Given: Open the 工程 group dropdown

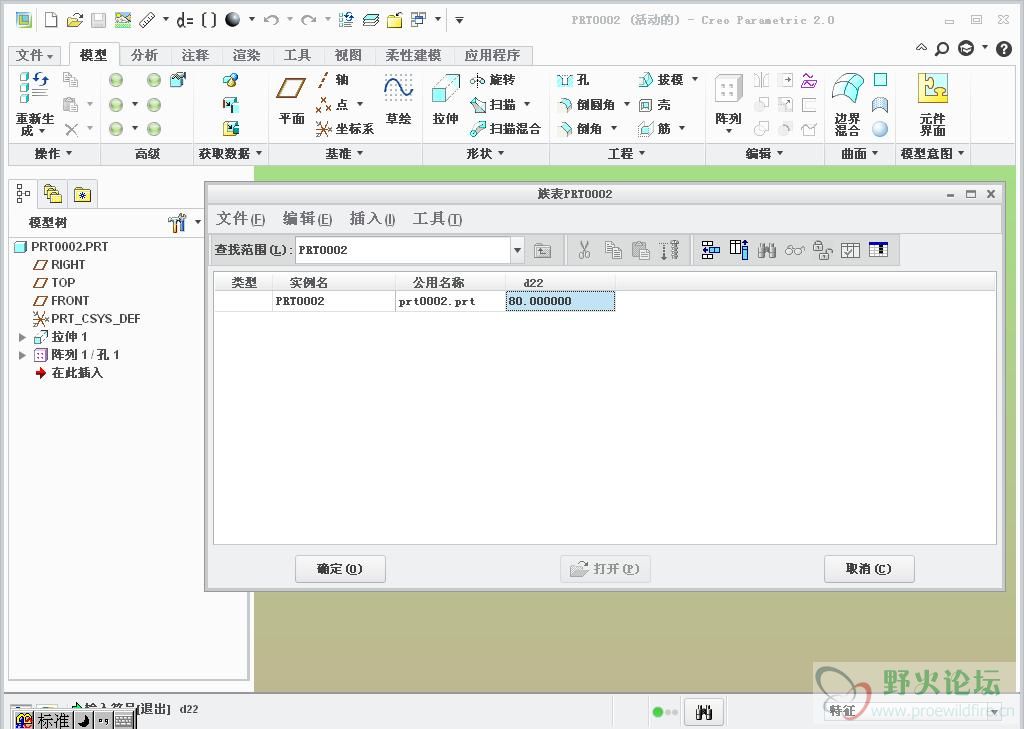Looking at the screenshot, I should point(626,154).
